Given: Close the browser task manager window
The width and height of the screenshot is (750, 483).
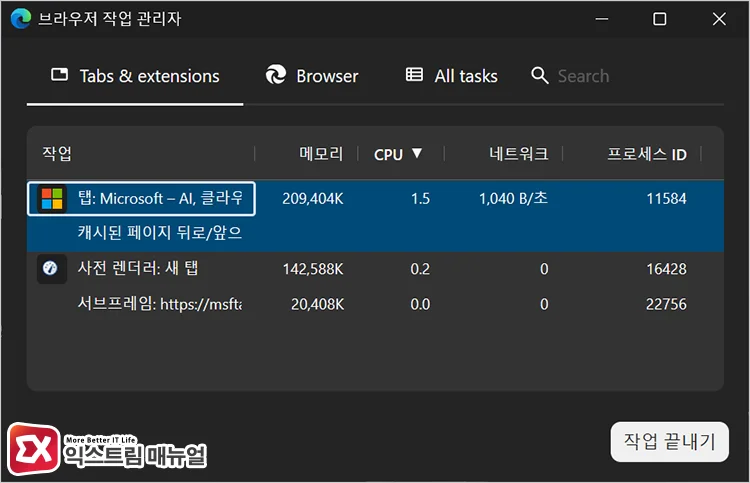Looking at the screenshot, I should click(x=719, y=19).
